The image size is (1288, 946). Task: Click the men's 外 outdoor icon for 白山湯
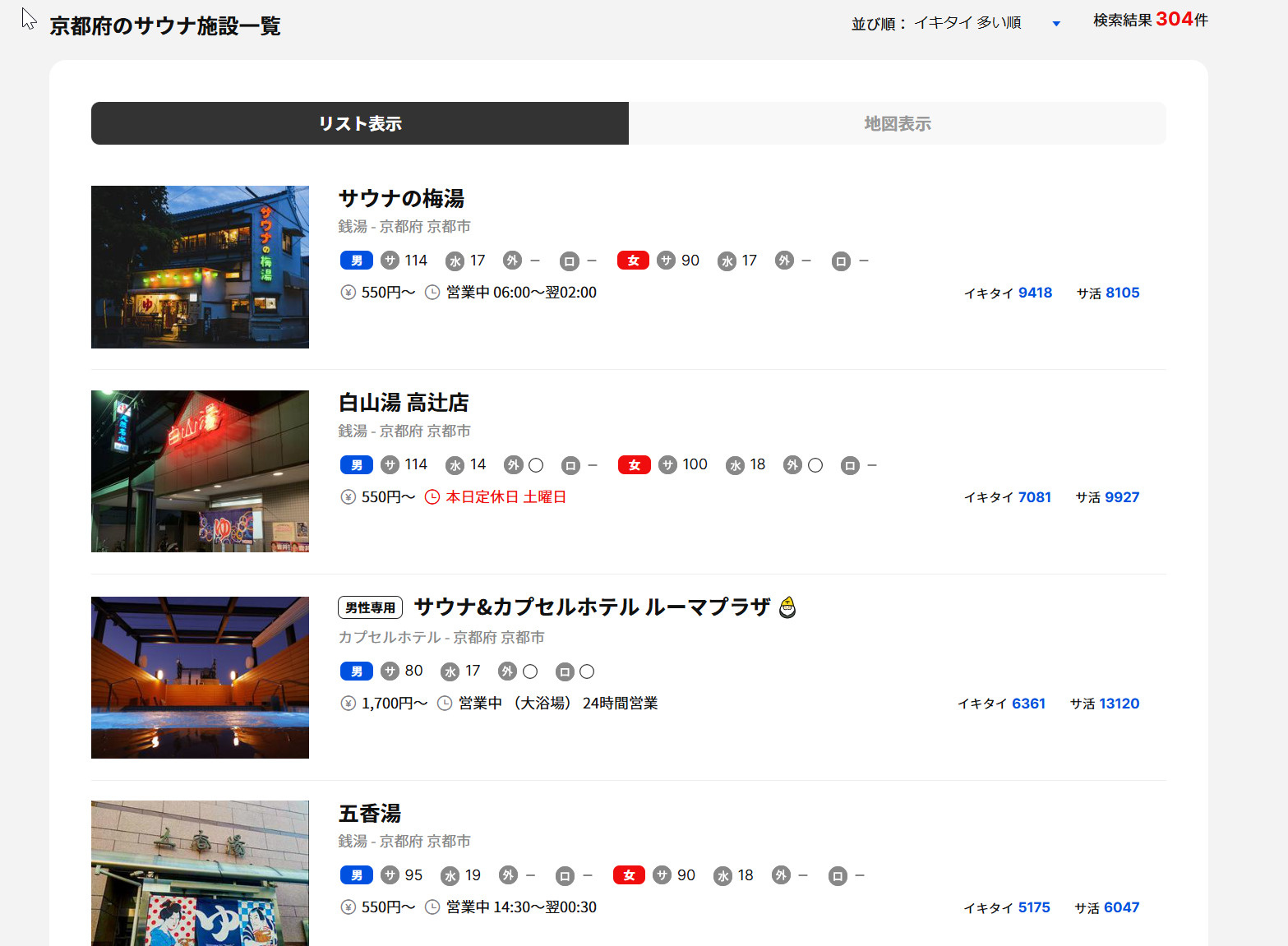[513, 465]
